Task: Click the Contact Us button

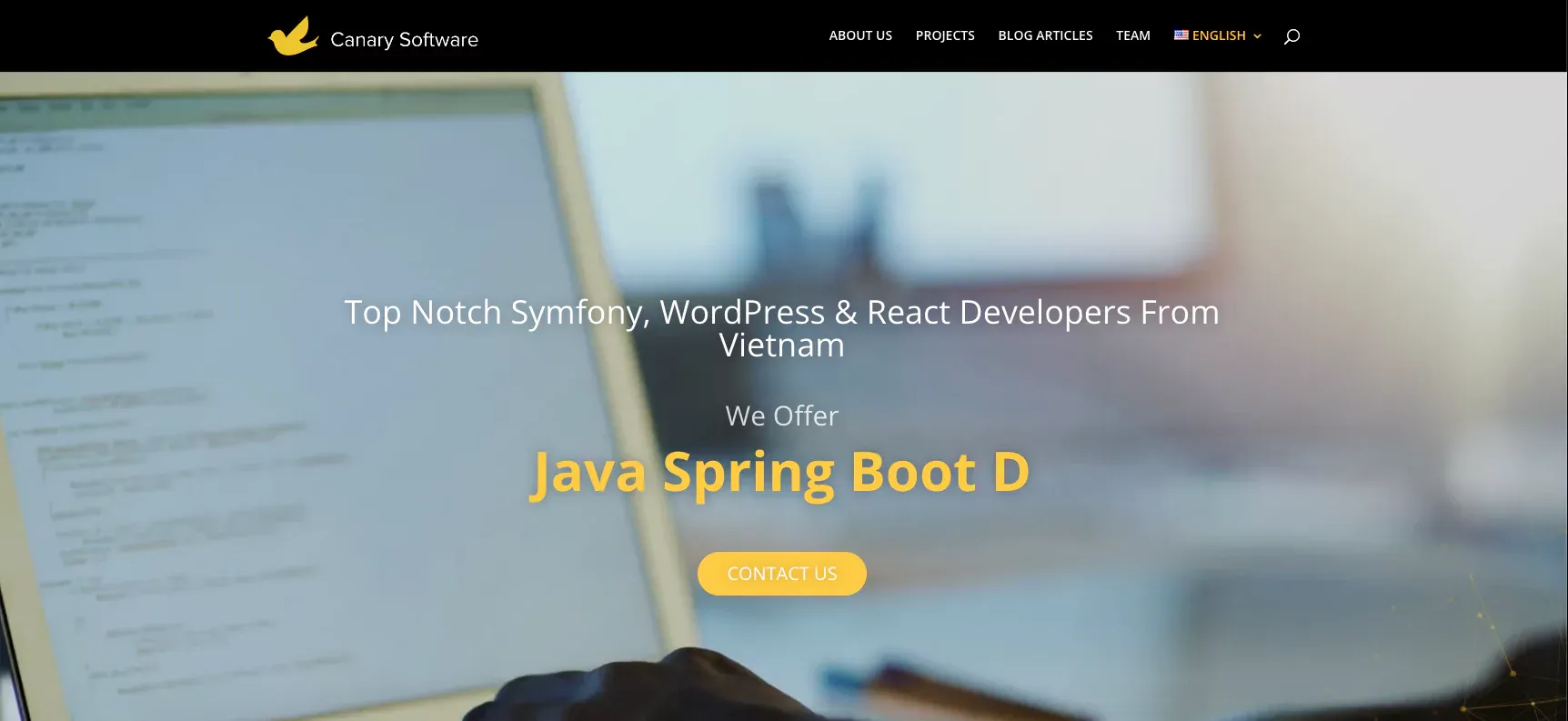Action: pyautogui.click(x=782, y=574)
